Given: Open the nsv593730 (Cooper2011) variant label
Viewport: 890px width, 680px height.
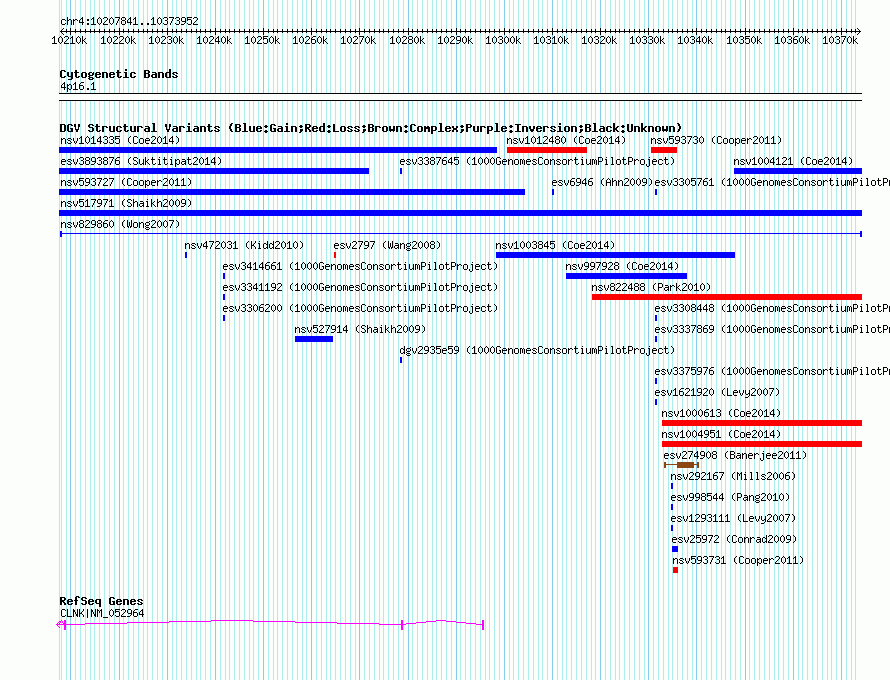Looking at the screenshot, I should click(716, 140).
